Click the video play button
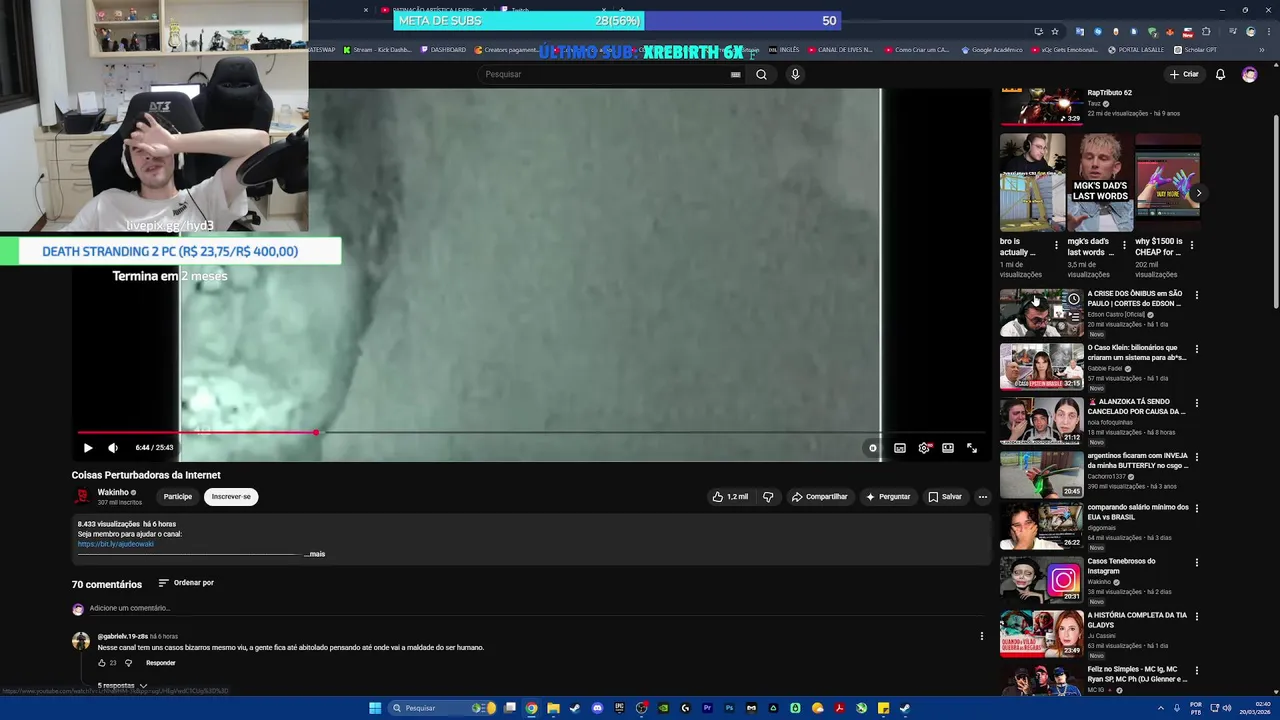The image size is (1280, 720). [87, 448]
